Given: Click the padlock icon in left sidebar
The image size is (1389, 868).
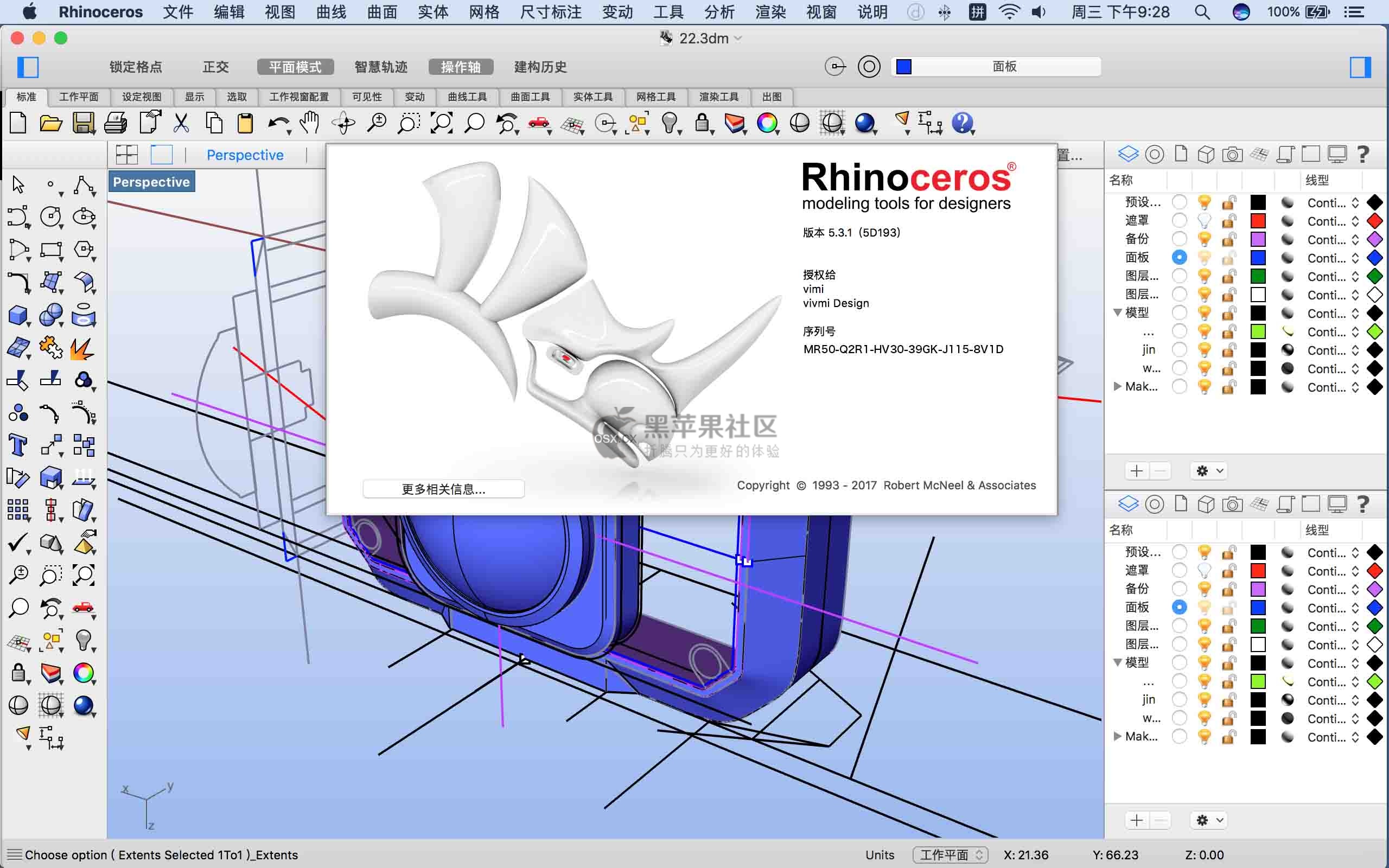Looking at the screenshot, I should 18,672.
